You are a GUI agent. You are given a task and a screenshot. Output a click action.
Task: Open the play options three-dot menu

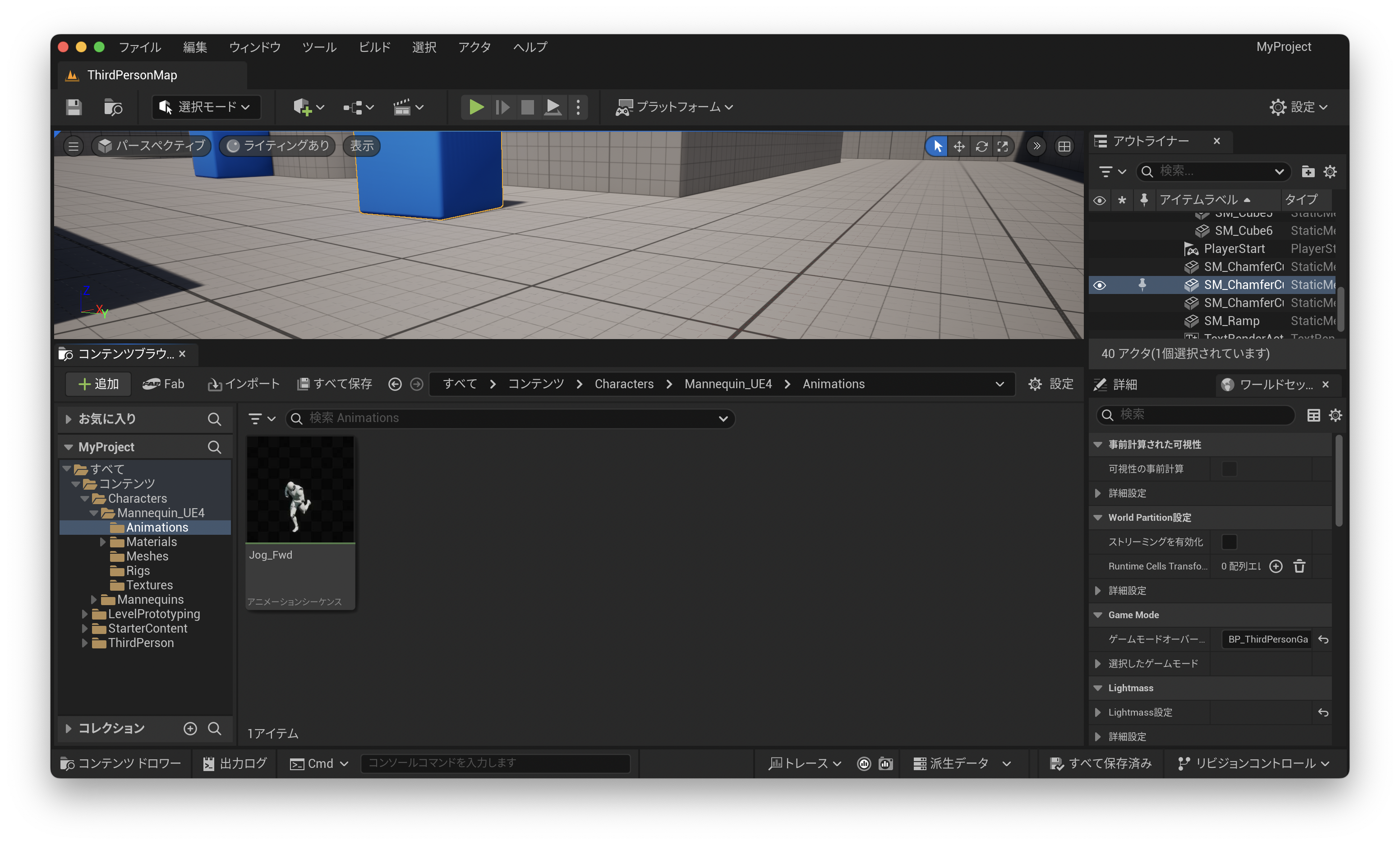578,107
